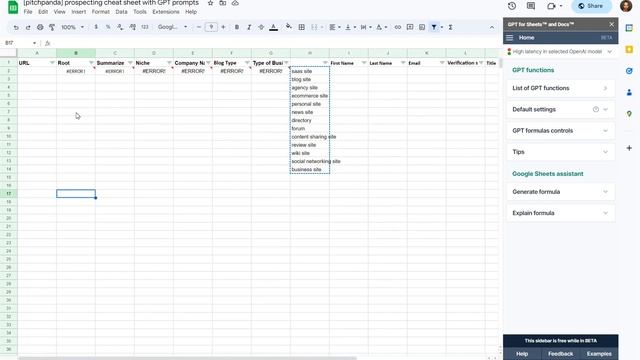Open vertical align options
The image size is (640, 360).
pos(350,27)
